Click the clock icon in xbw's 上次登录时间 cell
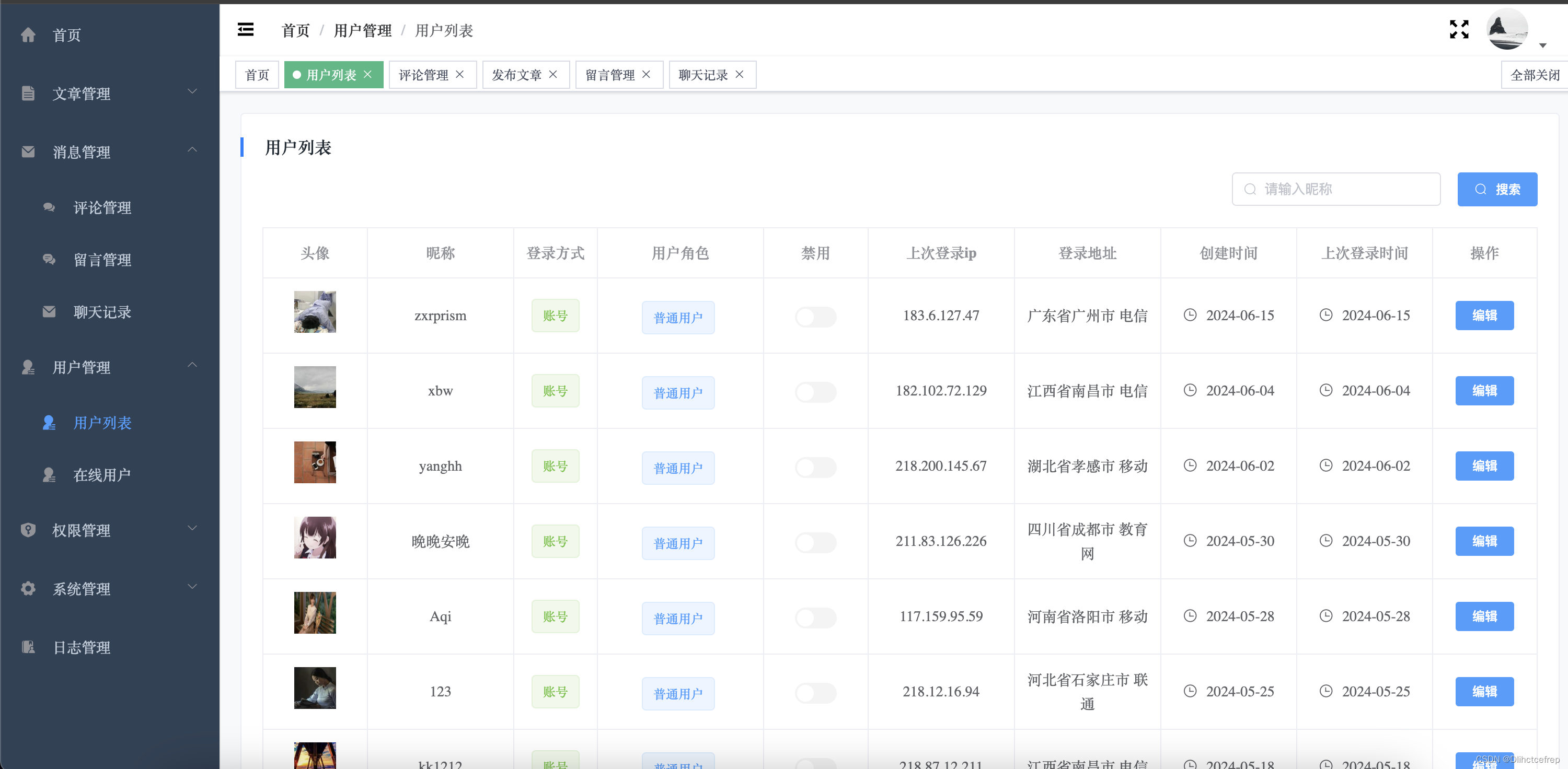The height and width of the screenshot is (769, 1568). pyautogui.click(x=1325, y=390)
